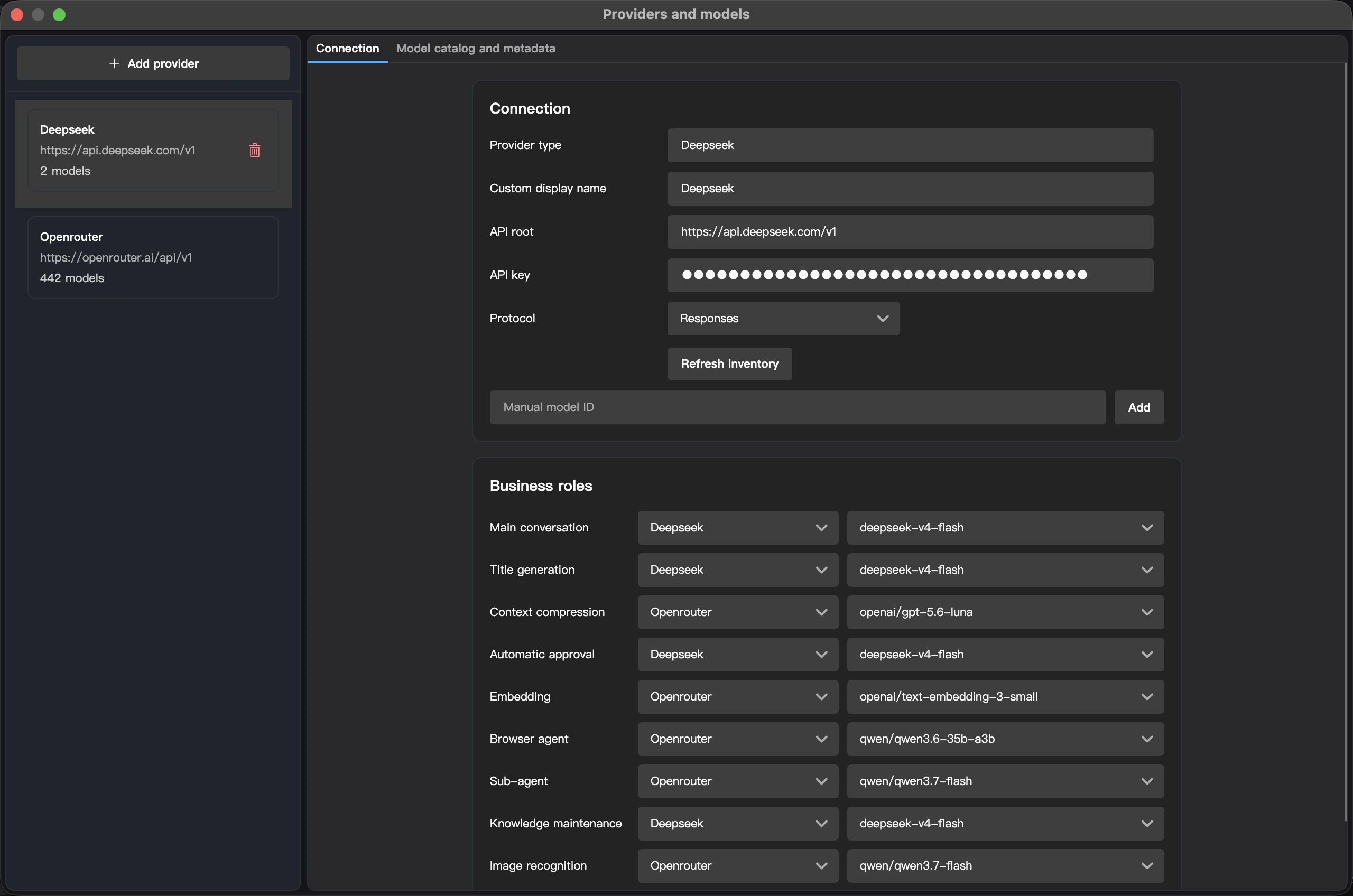1353x896 pixels.
Task: Select the Connection tab
Action: 348,48
